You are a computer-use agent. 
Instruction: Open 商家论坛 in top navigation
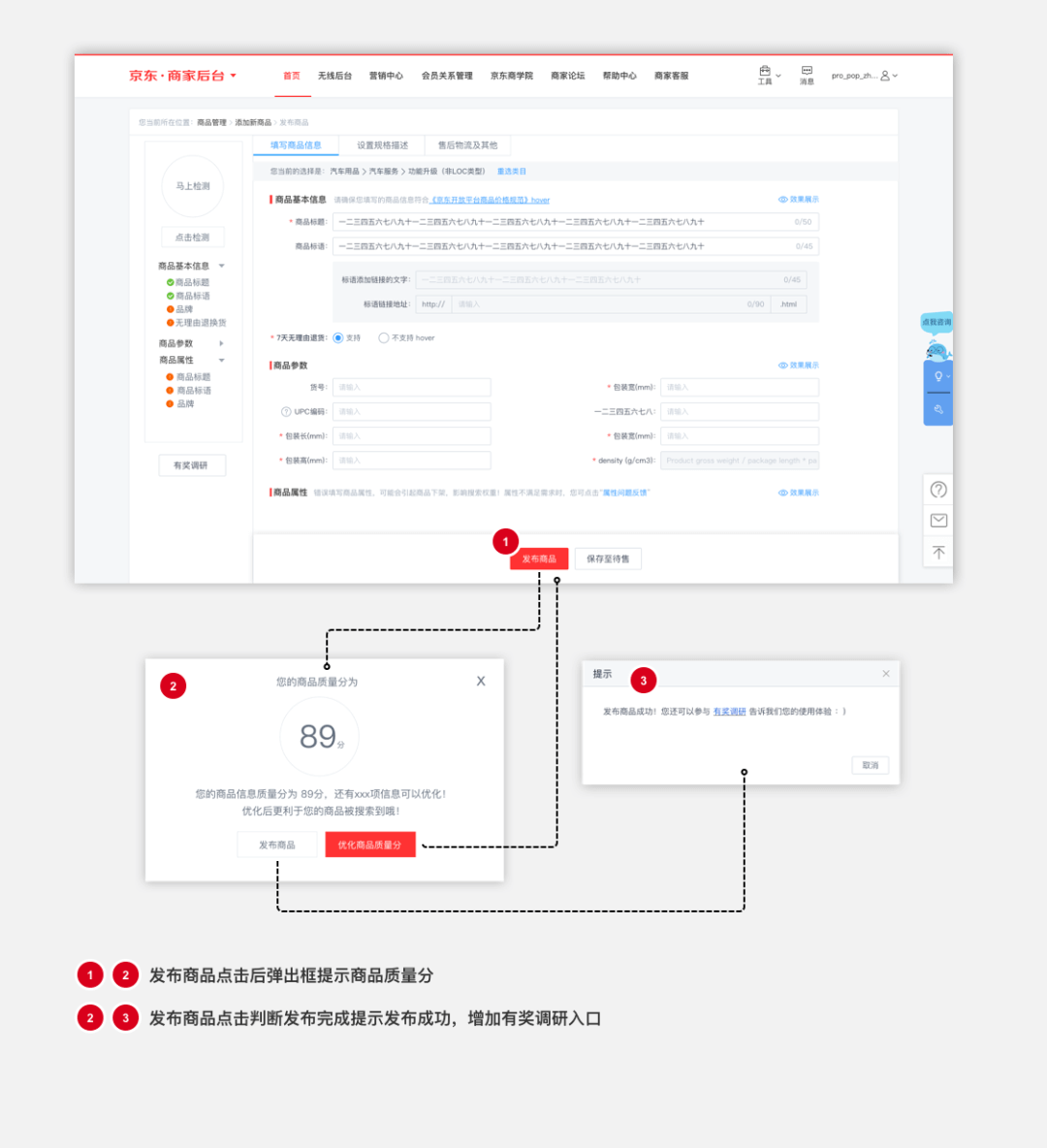(567, 76)
